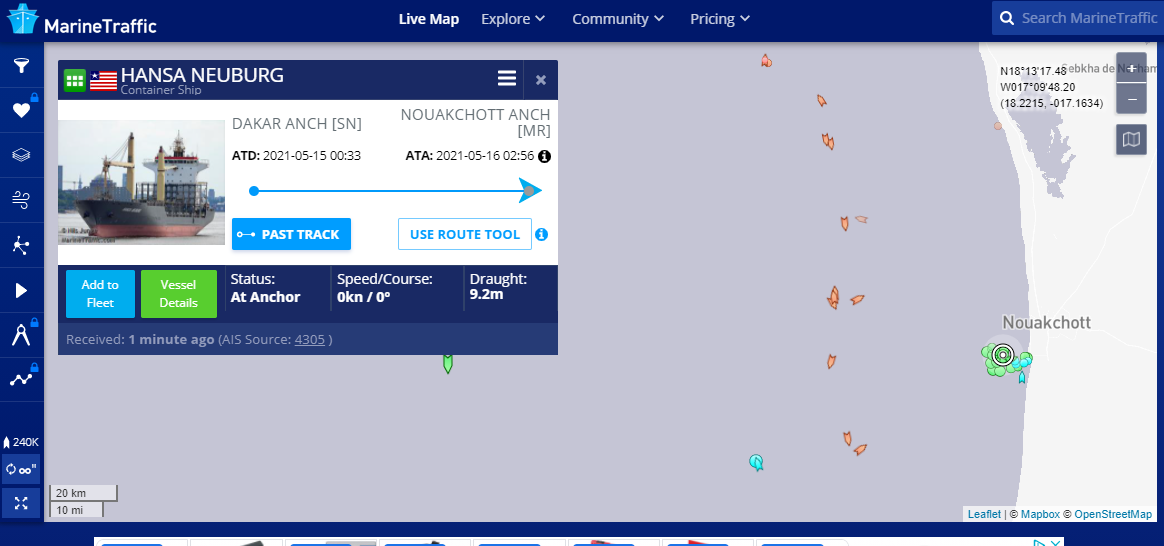
Task: Zoom out the map with minus button
Action: pyautogui.click(x=1131, y=99)
